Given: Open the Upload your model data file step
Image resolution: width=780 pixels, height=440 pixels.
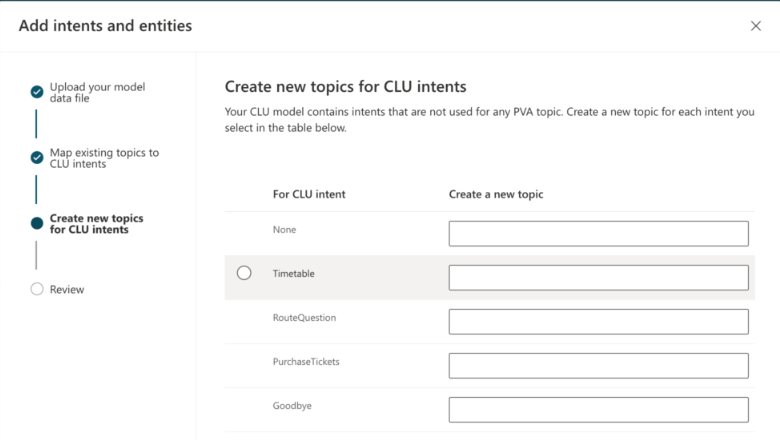Looking at the screenshot, I should 97,92.
